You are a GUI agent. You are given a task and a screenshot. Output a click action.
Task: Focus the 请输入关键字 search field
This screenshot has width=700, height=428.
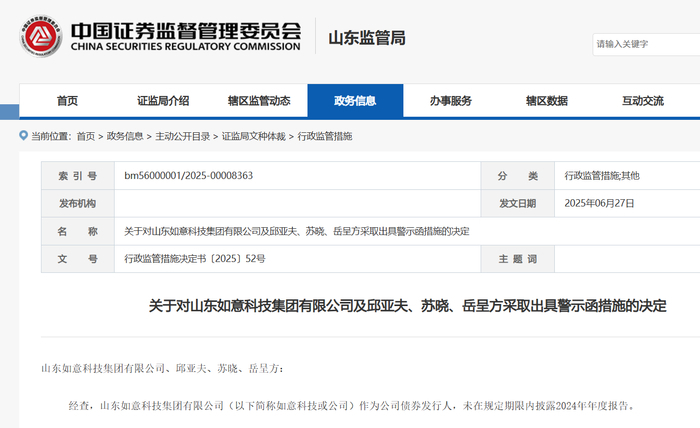[646, 44]
